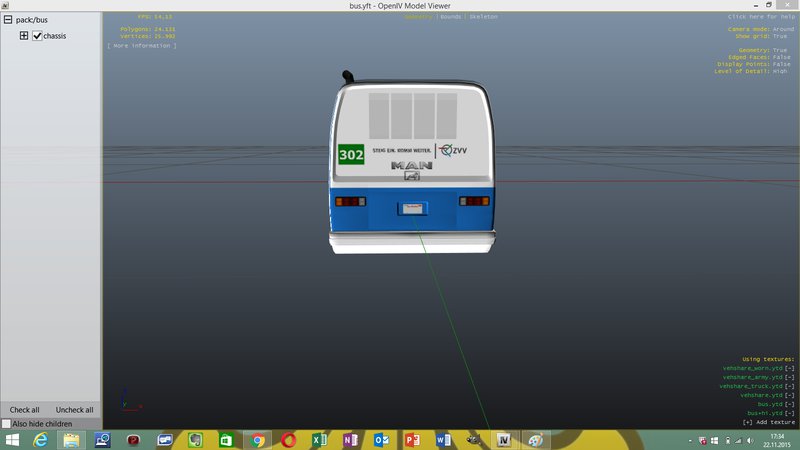Click the Check all button
The width and height of the screenshot is (800, 450).
tap(24, 410)
